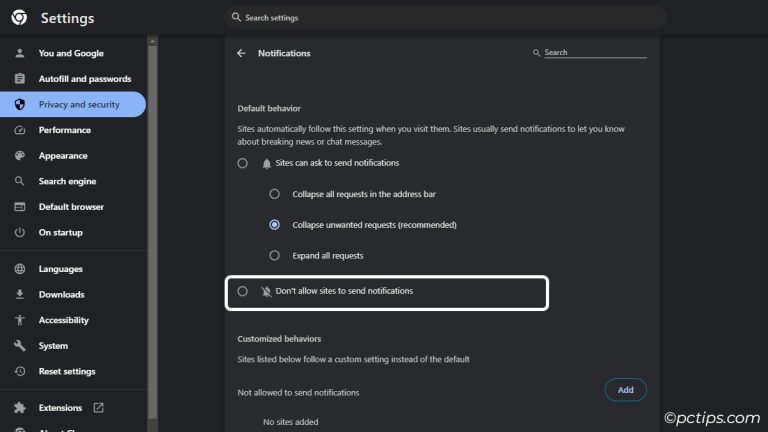The width and height of the screenshot is (768, 432).
Task: Focus the notifications Search field
Action: [x=595, y=52]
